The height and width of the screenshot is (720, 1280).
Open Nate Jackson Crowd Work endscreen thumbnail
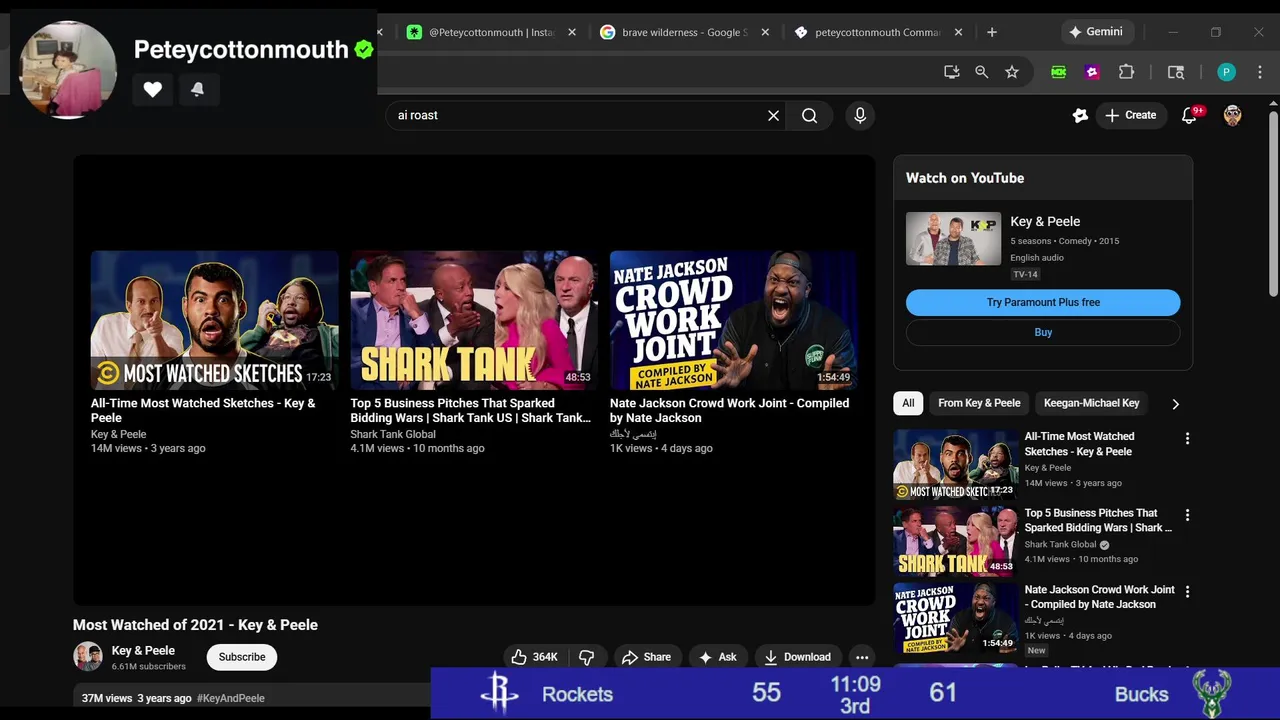tap(733, 320)
